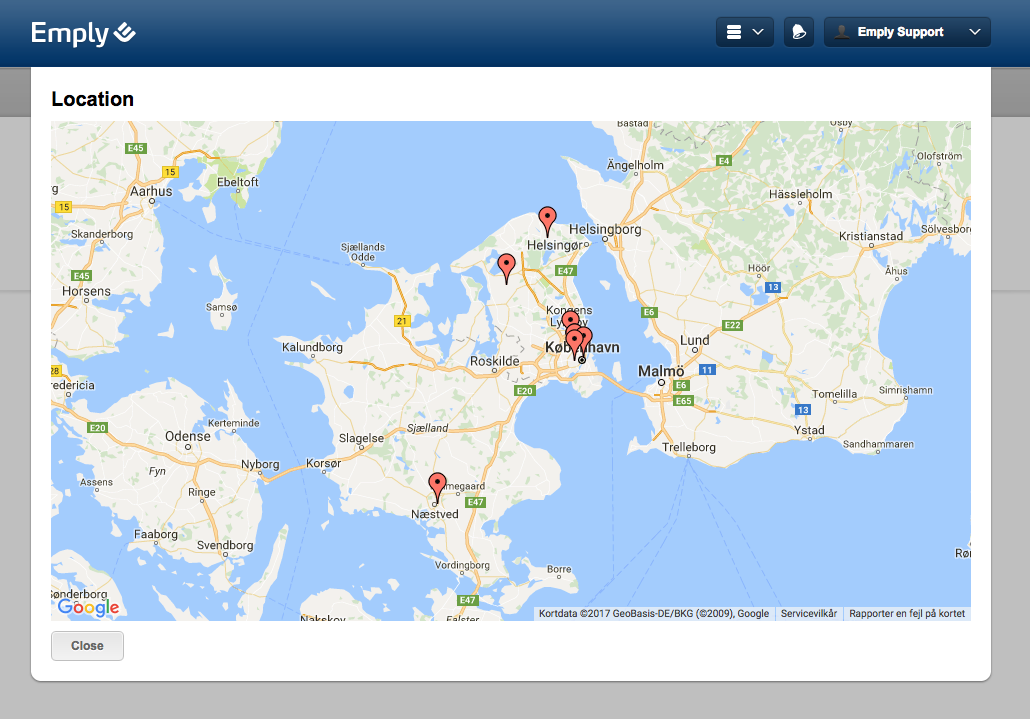Click the Kristianstad label on the map
Viewport: 1030px width, 719px height.
click(871, 236)
